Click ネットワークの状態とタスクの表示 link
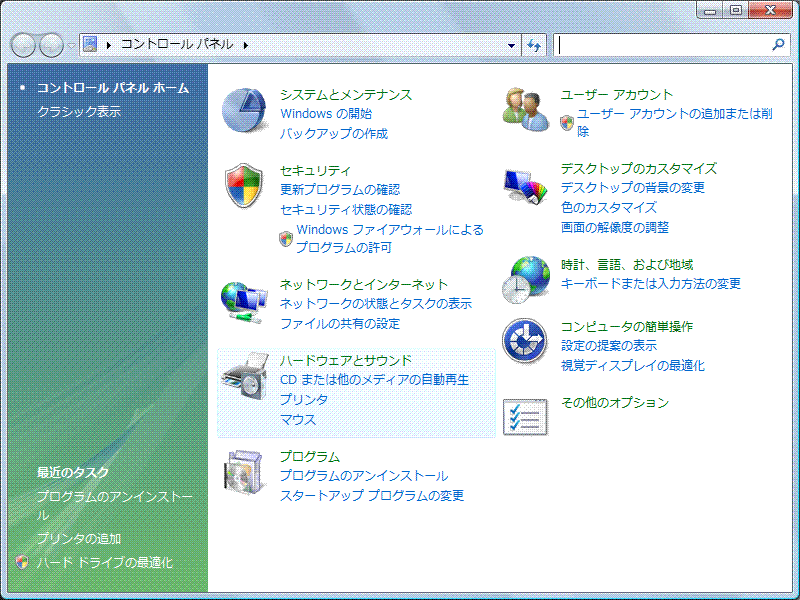800x600 pixels. point(376,303)
